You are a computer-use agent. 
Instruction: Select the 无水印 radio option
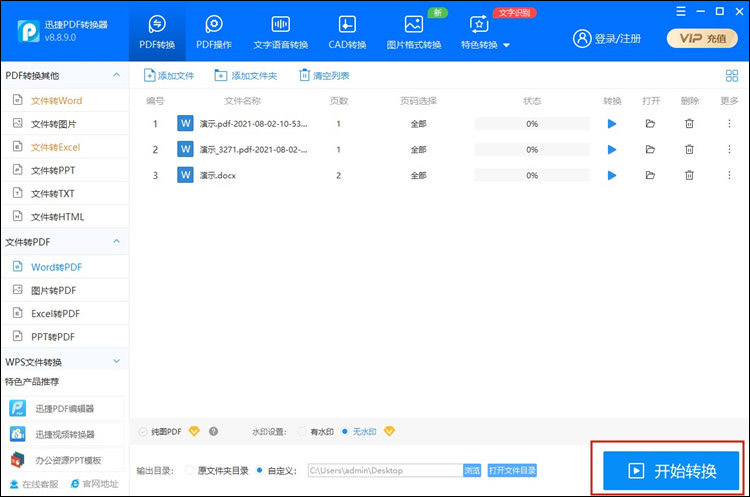tap(346, 432)
